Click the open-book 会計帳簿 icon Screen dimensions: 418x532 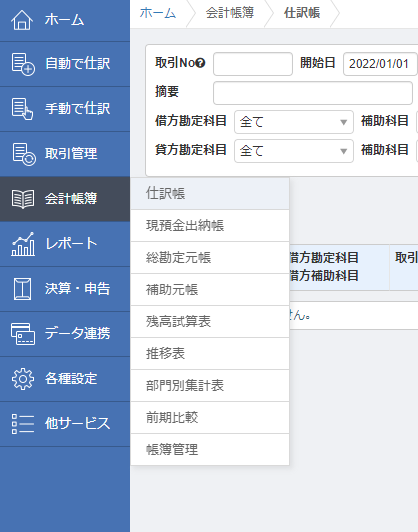tap(23, 199)
